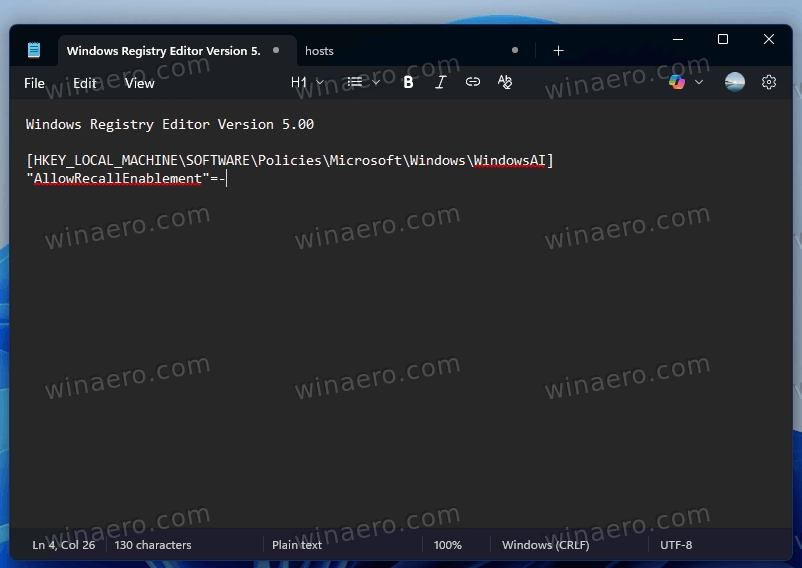Click the misspelled word WindowsAI

click(x=509, y=161)
